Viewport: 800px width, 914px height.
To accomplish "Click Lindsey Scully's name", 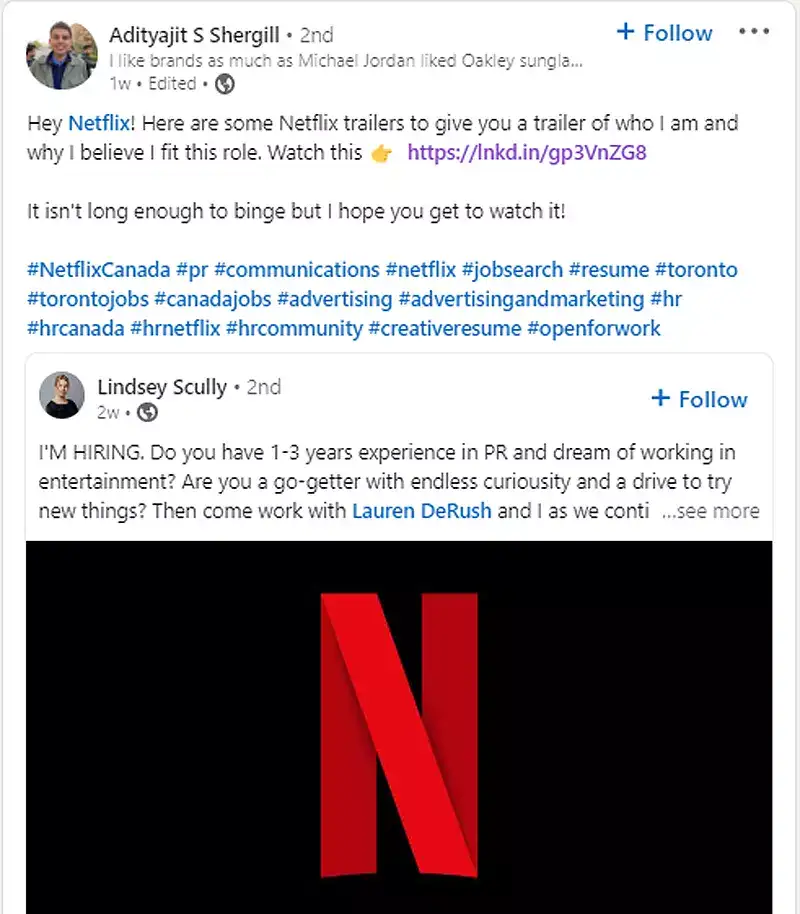I will [x=164, y=387].
